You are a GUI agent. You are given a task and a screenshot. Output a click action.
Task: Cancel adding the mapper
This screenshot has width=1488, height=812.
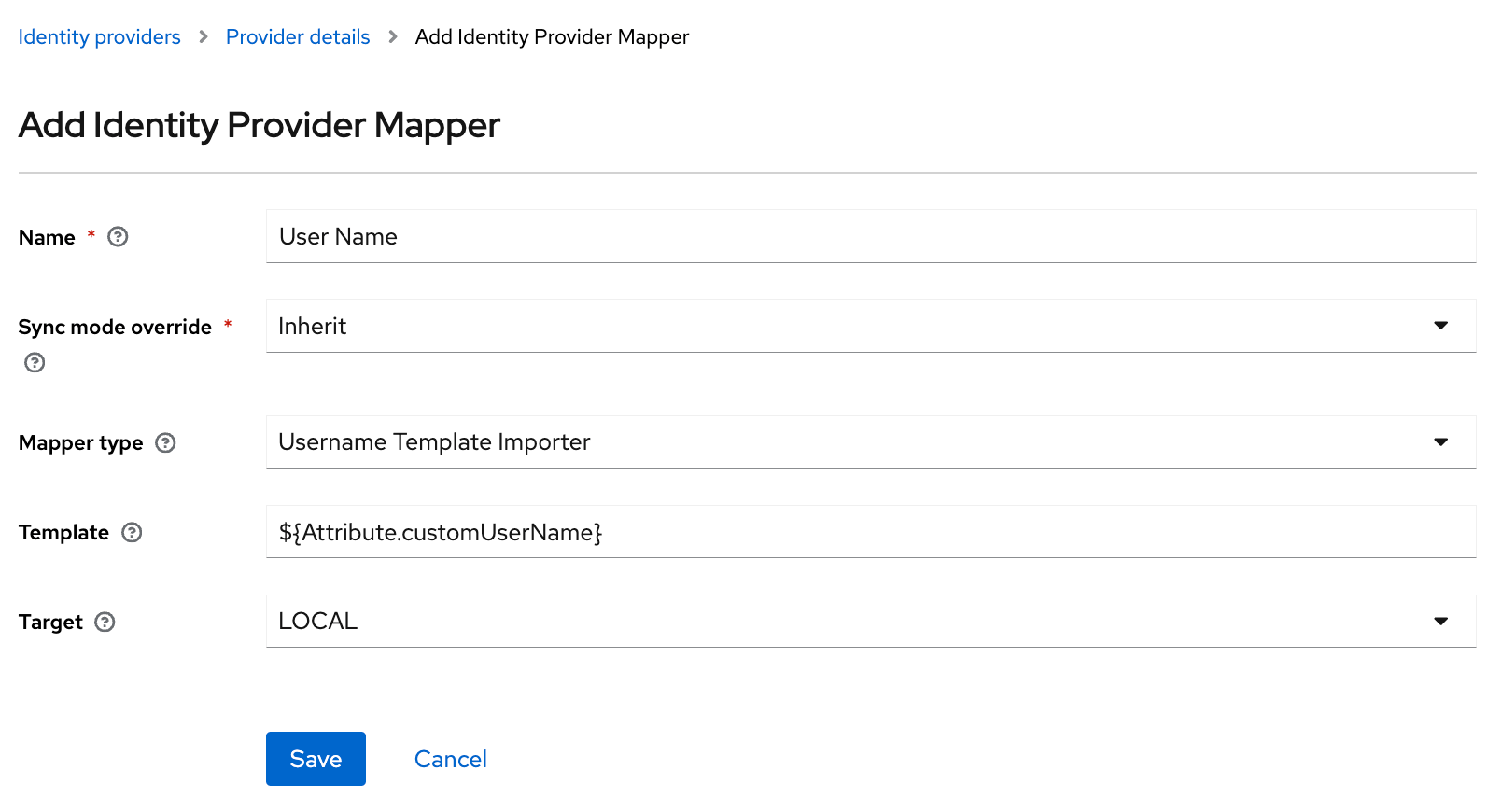[451, 759]
